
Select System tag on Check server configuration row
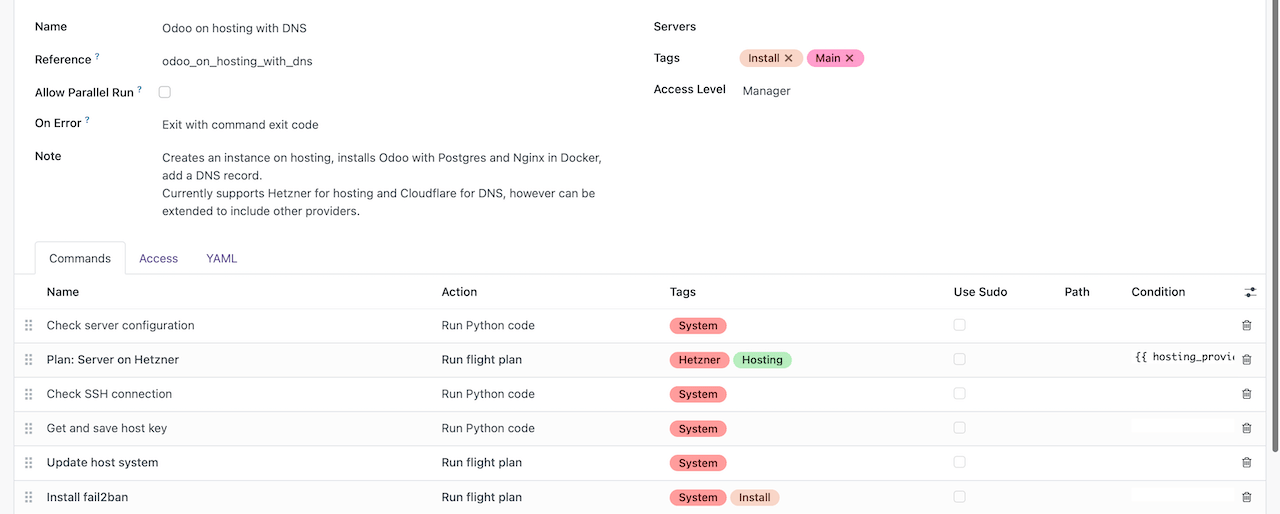698,326
